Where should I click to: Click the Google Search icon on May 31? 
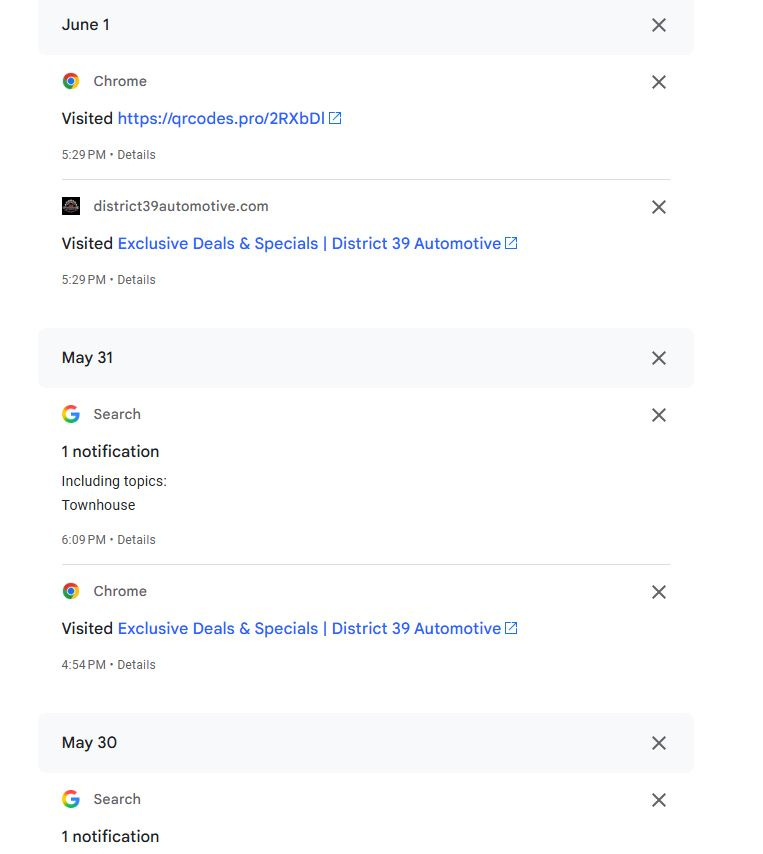click(71, 414)
